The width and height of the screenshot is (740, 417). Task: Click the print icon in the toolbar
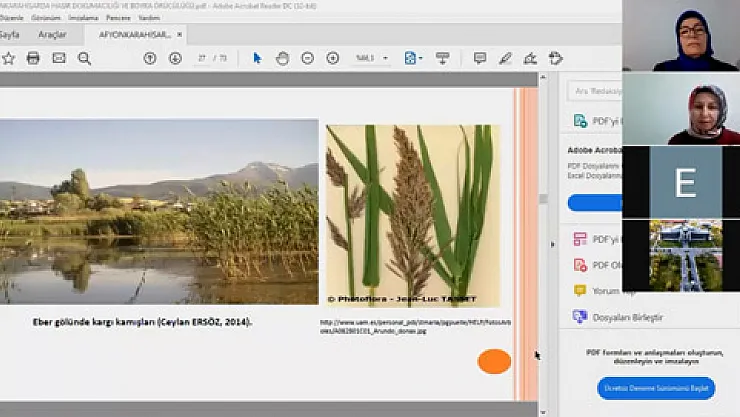(33, 58)
